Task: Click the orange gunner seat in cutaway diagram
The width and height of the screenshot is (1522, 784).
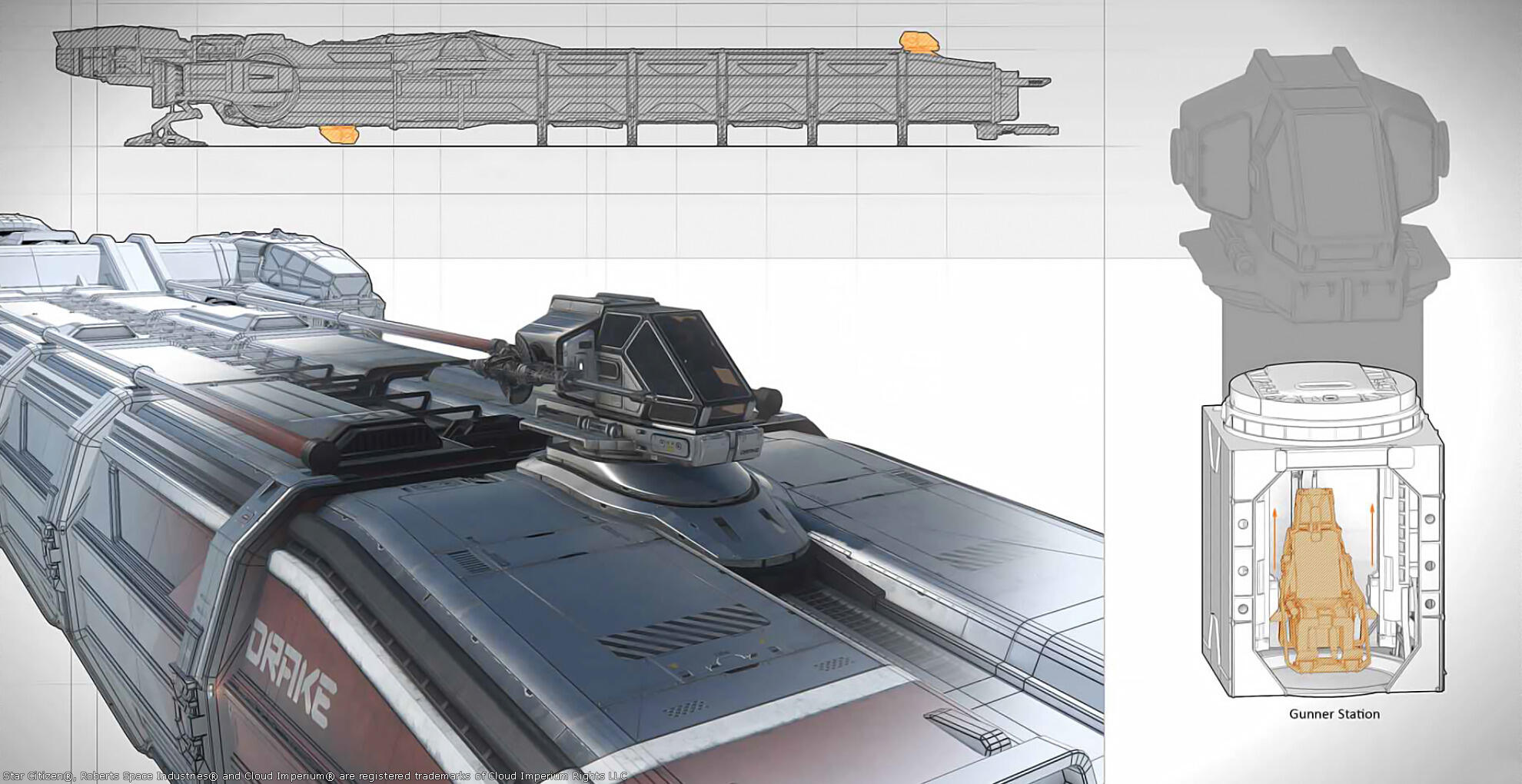Action: point(1320,581)
